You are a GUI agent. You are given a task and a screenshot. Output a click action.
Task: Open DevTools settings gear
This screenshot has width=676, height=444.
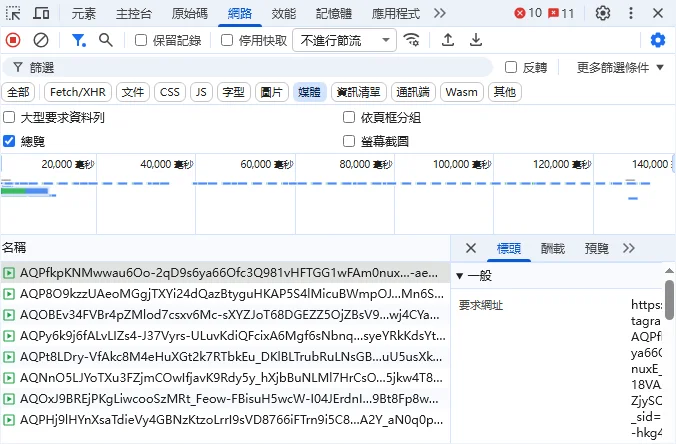[x=603, y=13]
